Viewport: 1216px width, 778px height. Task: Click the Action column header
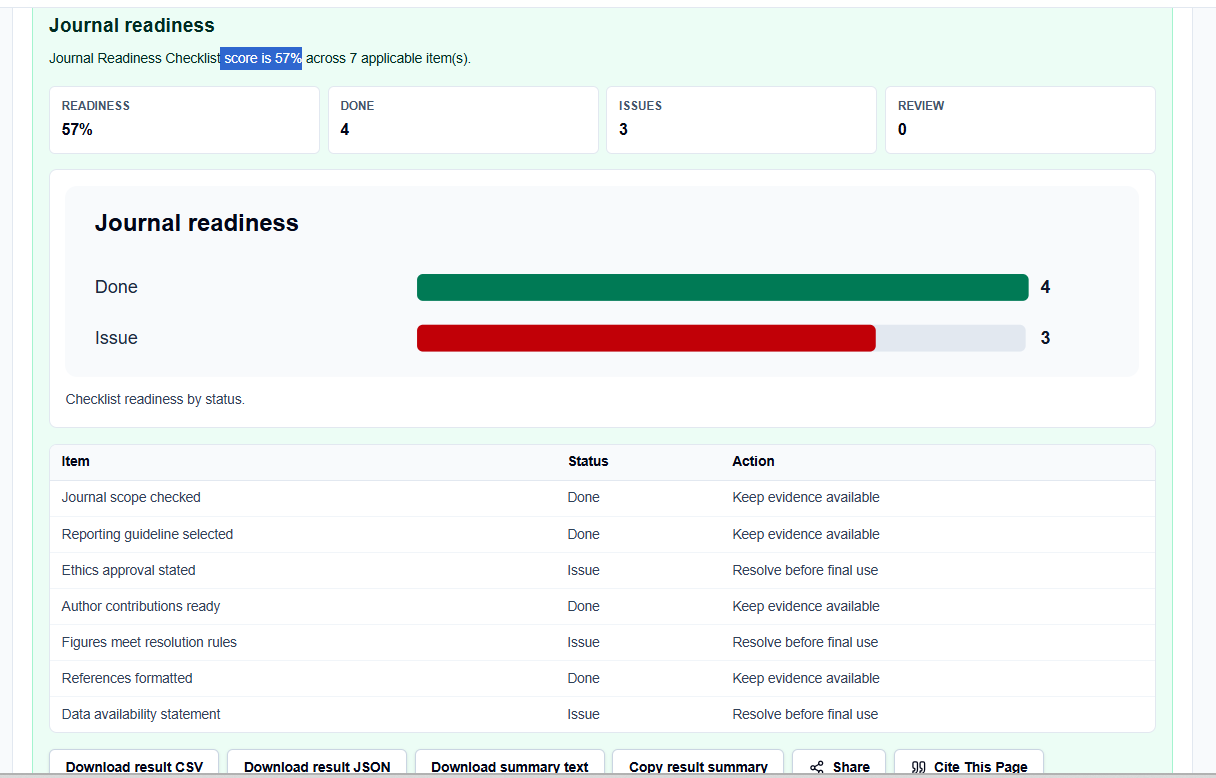[x=753, y=461]
